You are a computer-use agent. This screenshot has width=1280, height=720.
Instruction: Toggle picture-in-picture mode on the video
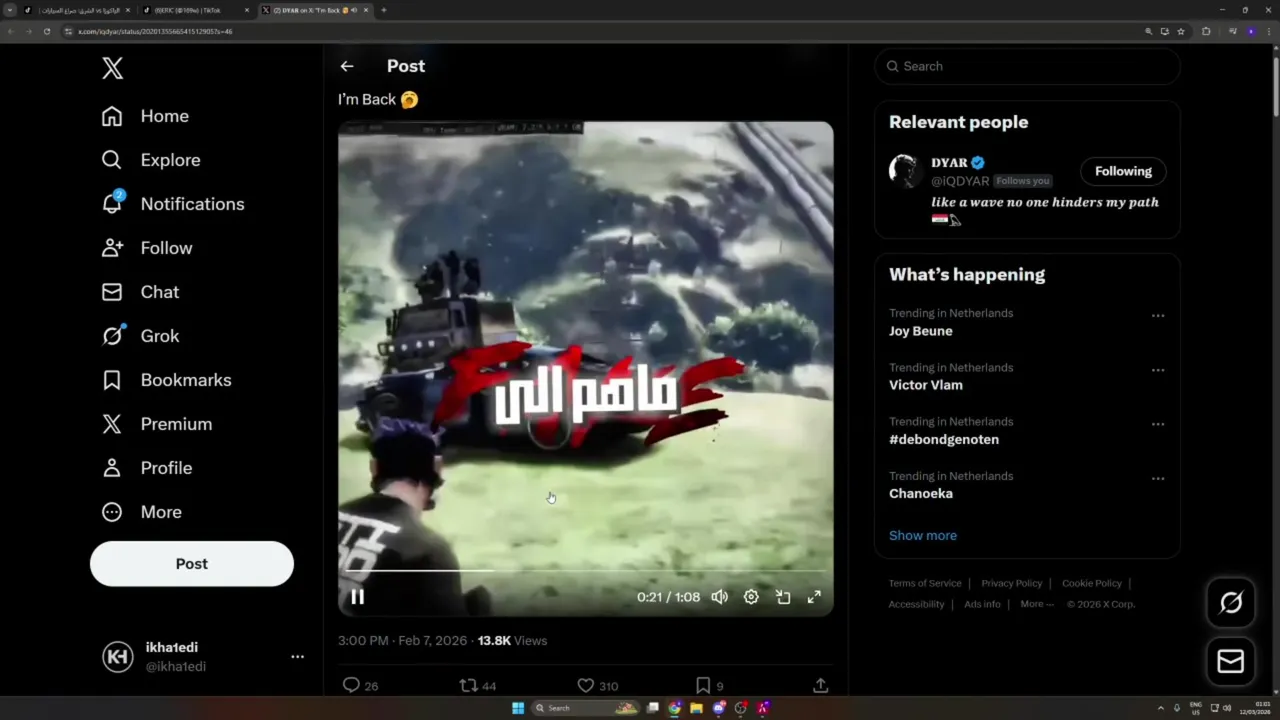[x=783, y=597]
